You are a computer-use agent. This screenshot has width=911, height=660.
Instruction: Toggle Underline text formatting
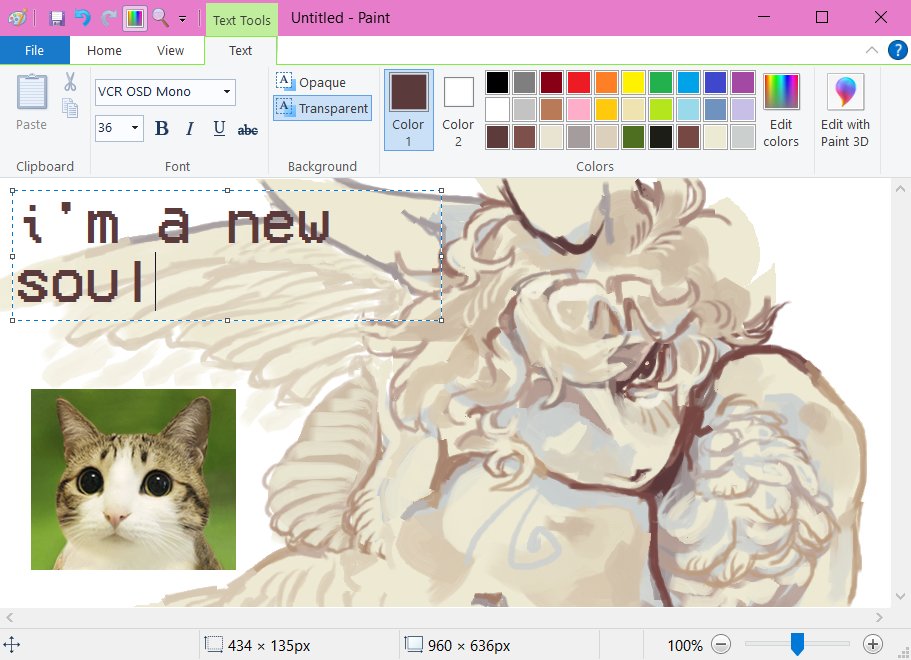pos(219,128)
